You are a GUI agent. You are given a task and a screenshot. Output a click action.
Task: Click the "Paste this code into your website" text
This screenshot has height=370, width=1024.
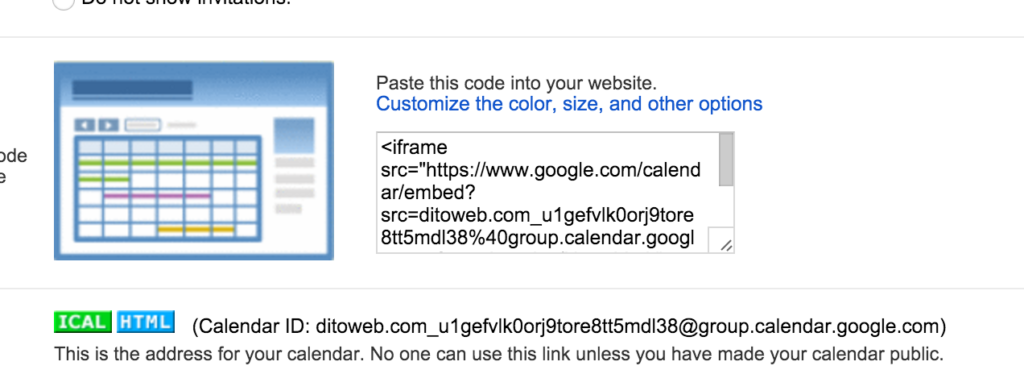click(516, 84)
